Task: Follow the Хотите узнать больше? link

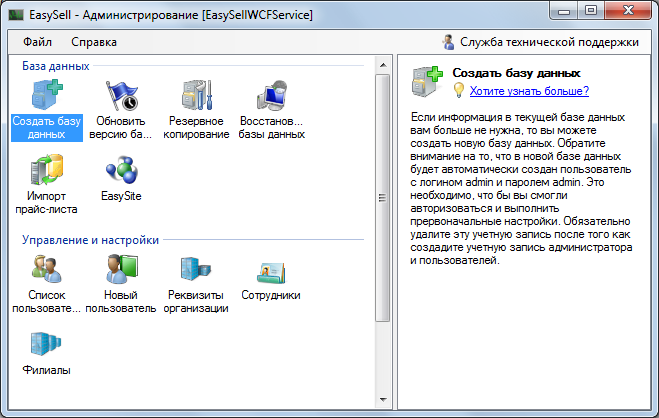Action: 529,91
